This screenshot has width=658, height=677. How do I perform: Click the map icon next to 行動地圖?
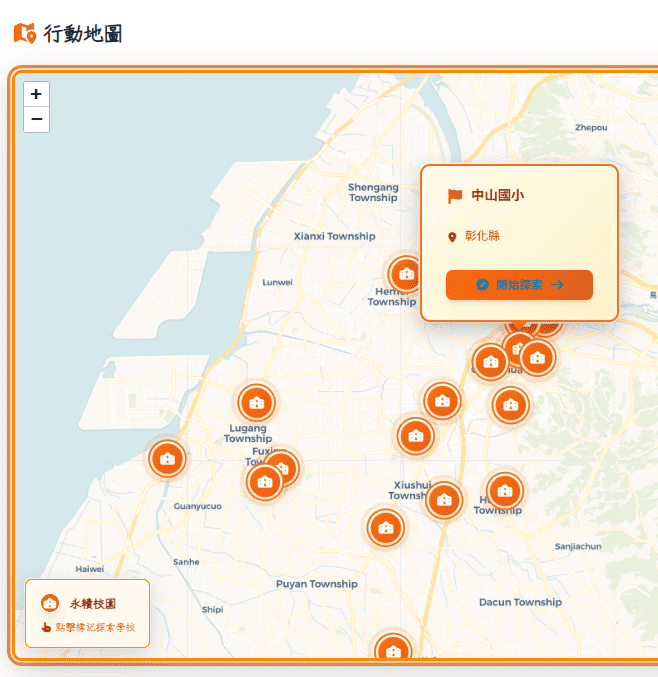coord(24,34)
